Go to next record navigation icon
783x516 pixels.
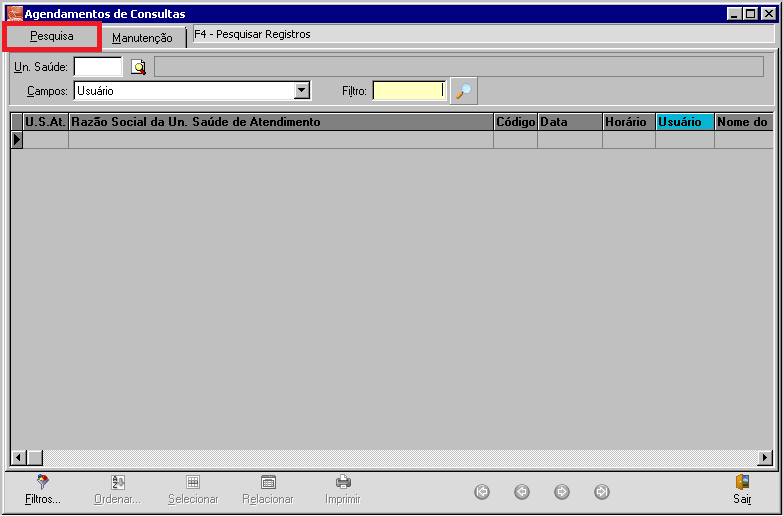click(x=562, y=492)
